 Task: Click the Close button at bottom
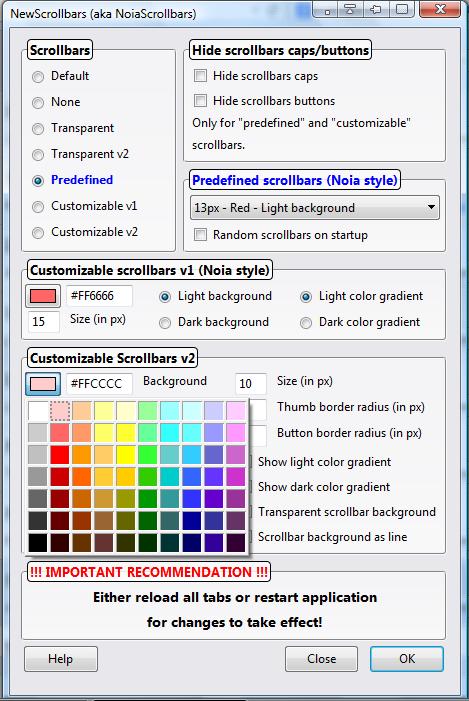[321, 659]
